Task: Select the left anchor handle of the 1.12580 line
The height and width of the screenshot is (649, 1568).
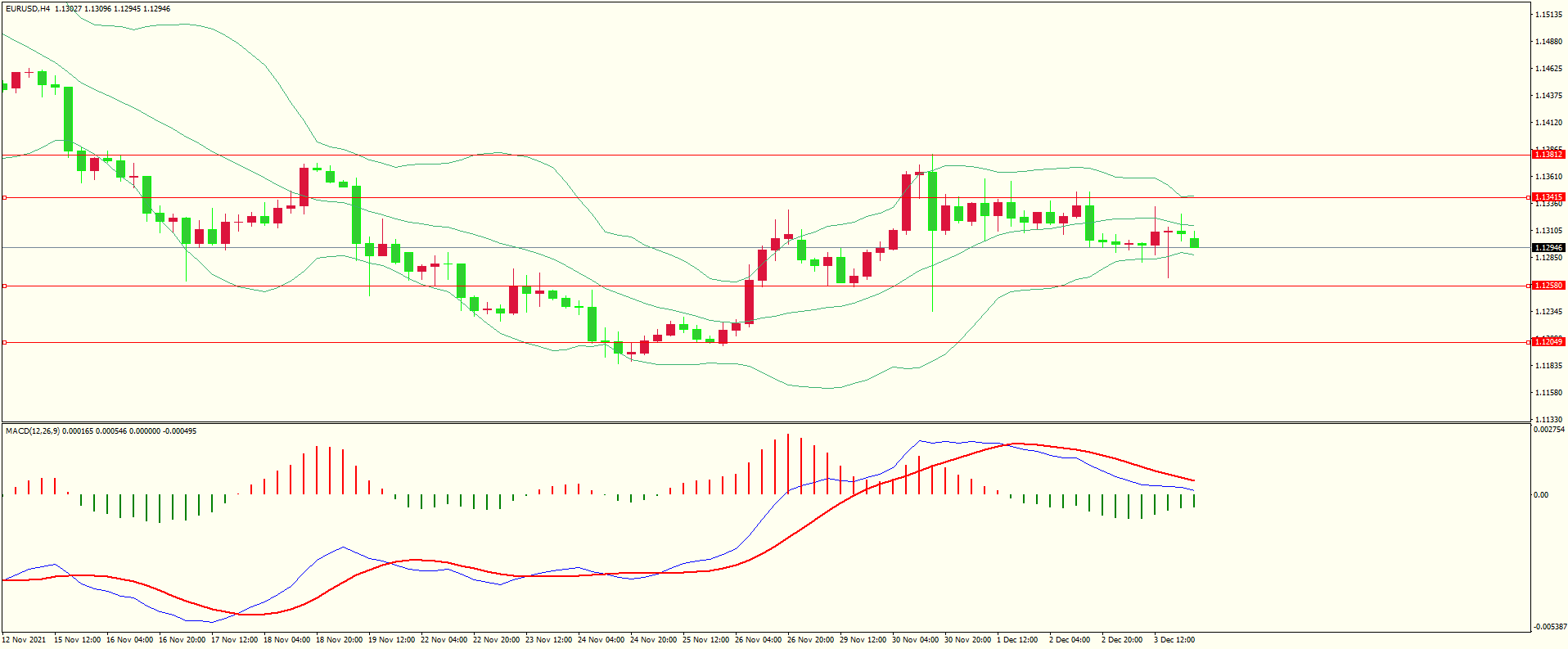Action: click(x=4, y=286)
